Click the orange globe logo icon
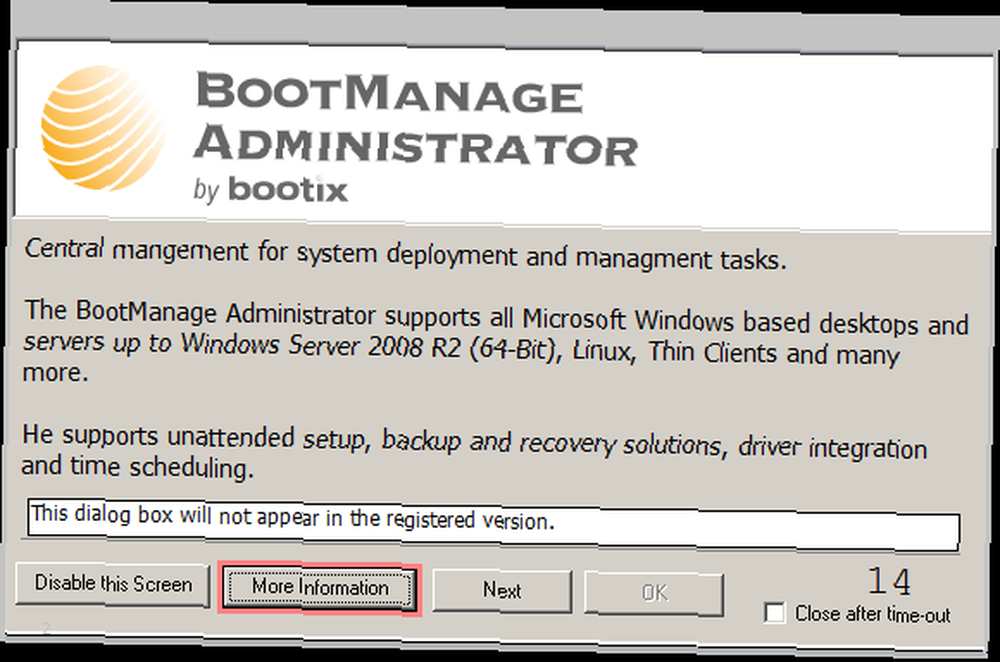The width and height of the screenshot is (1000, 662). click(103, 128)
